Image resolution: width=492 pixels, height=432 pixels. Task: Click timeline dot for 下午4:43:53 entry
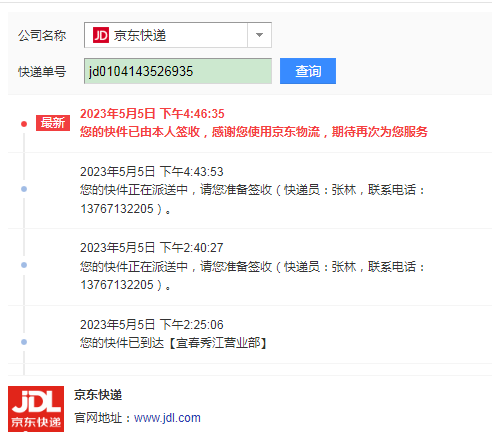24,189
